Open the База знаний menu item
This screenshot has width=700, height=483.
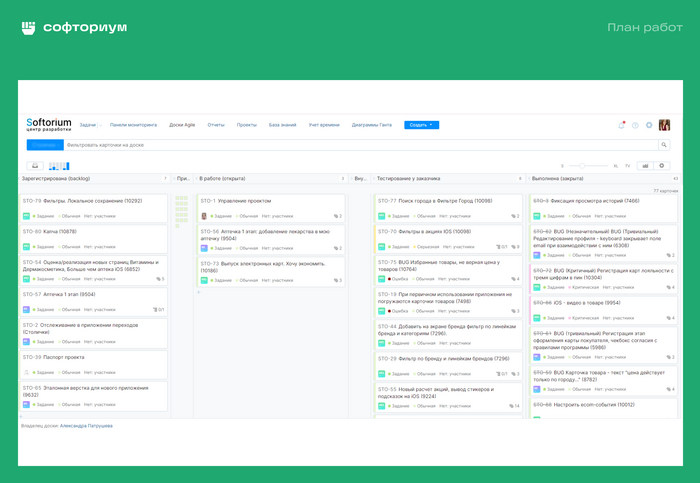pos(283,125)
